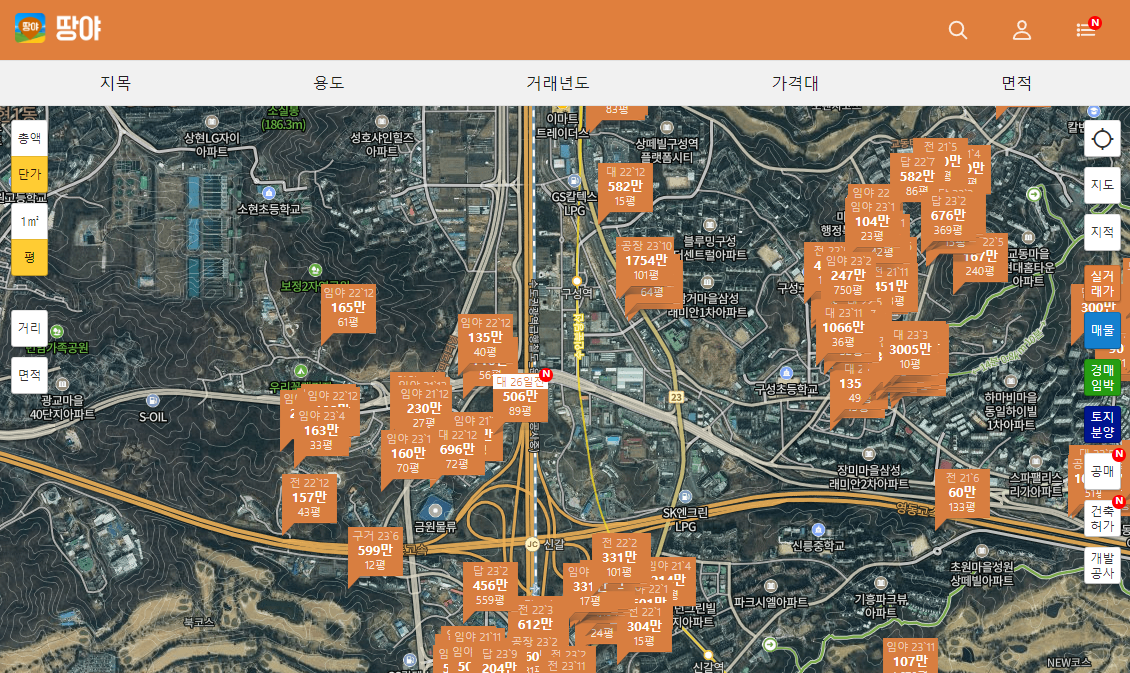Open the user account profile icon
The height and width of the screenshot is (673, 1130).
click(1022, 30)
